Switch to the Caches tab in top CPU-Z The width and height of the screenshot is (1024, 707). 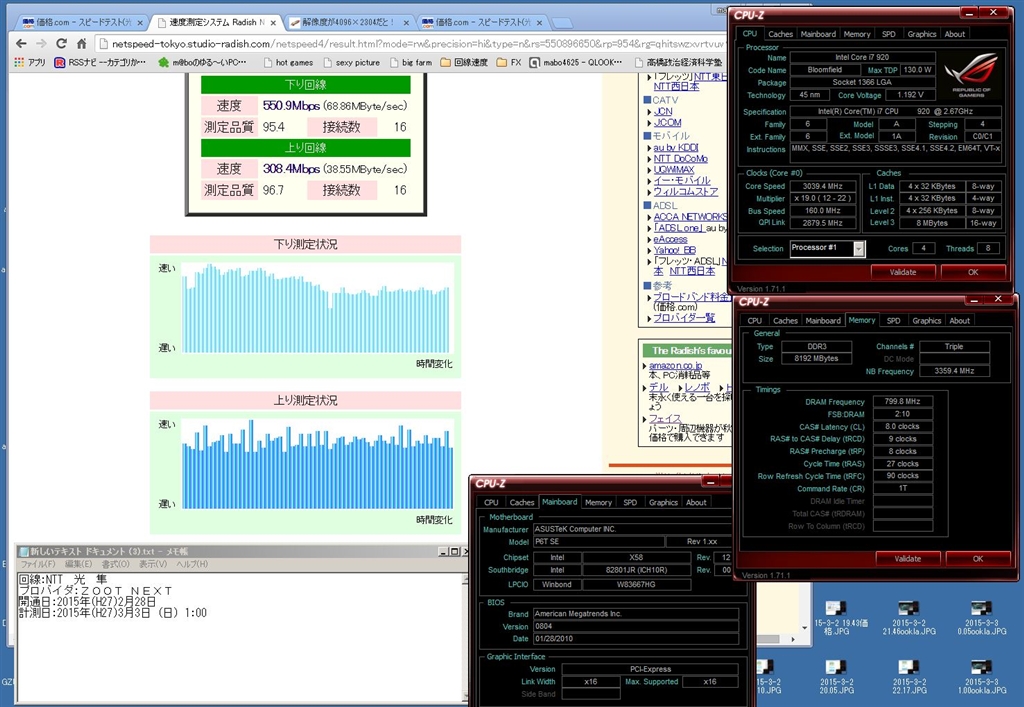[781, 34]
